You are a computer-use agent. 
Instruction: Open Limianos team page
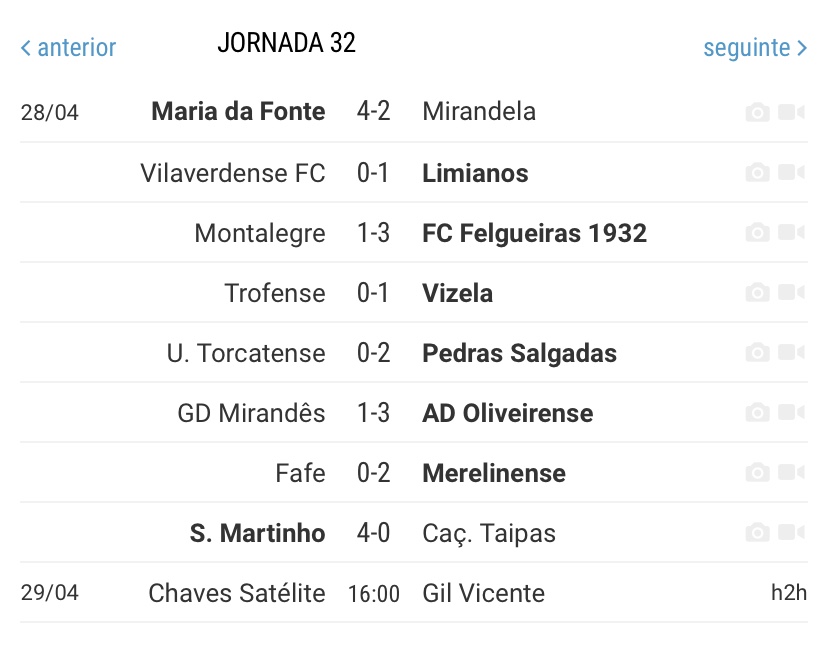click(475, 173)
